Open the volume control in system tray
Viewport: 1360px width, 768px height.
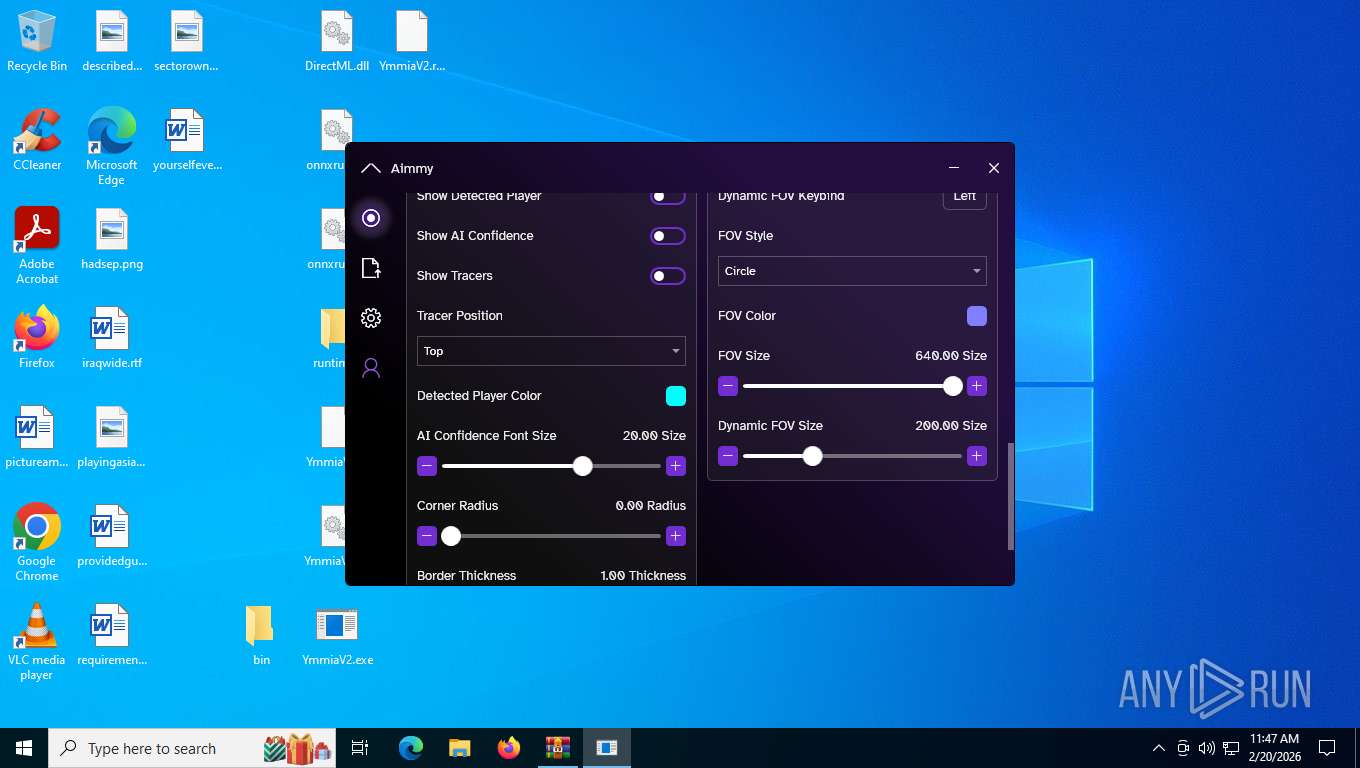[x=1207, y=748]
